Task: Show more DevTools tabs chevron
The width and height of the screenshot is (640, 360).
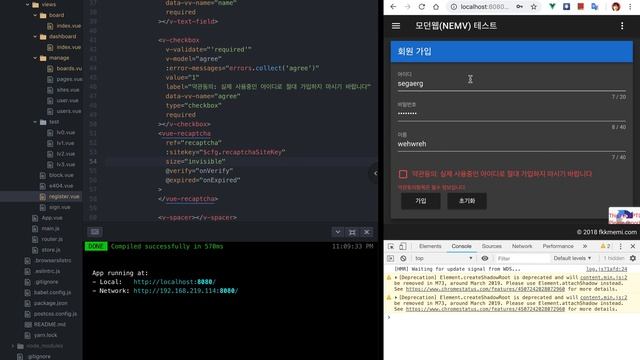Action: (x=585, y=246)
